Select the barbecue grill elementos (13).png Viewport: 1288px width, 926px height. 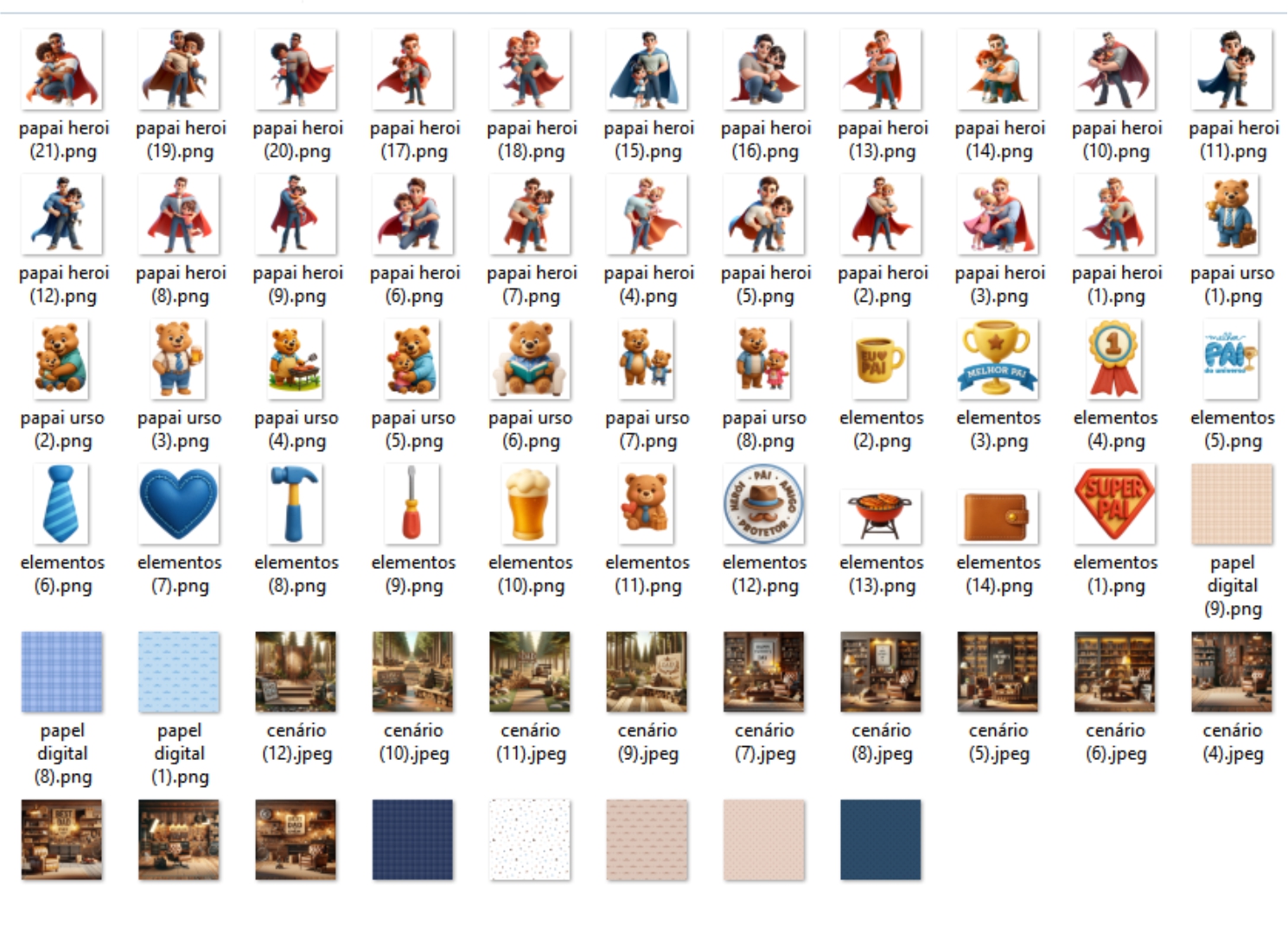point(881,514)
